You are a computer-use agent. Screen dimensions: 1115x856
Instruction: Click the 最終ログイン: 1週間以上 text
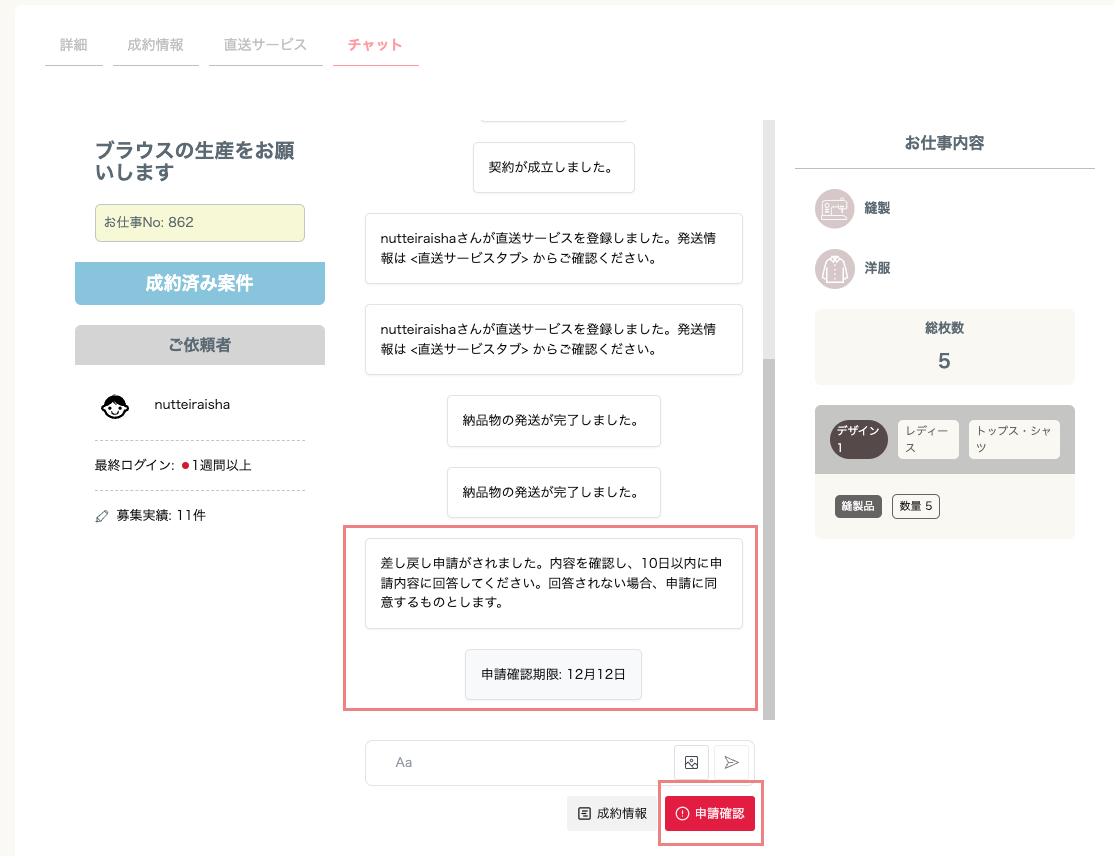(173, 466)
